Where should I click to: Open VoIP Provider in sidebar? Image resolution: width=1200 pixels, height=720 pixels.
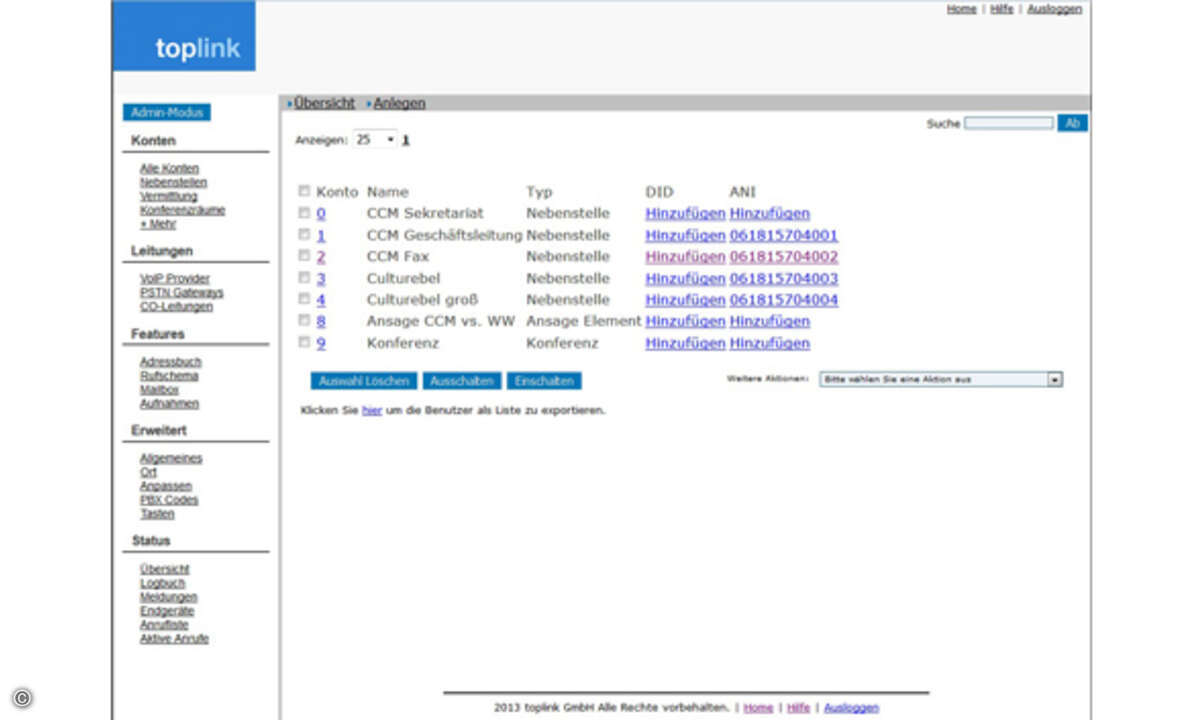tap(175, 279)
